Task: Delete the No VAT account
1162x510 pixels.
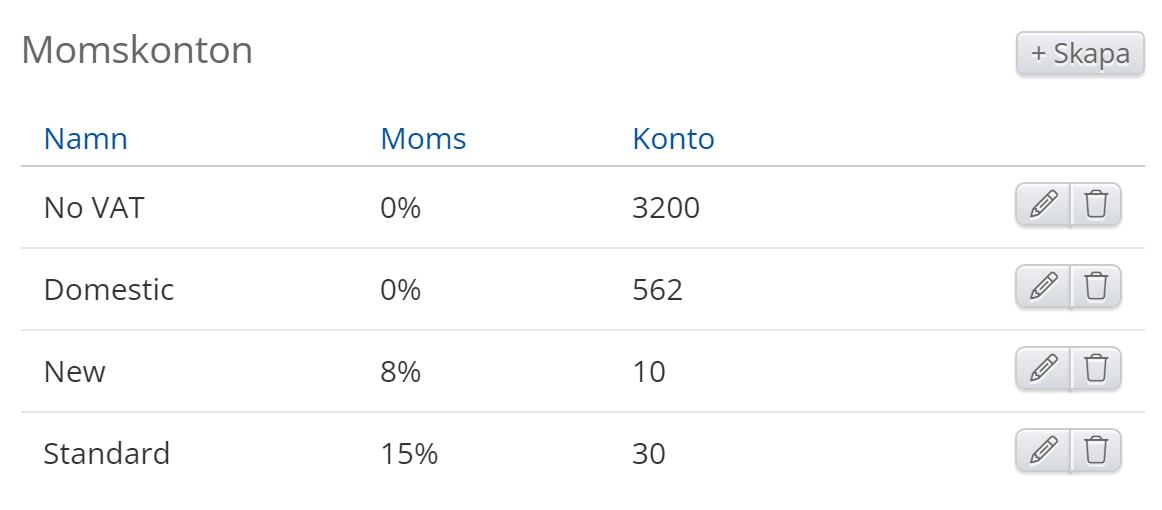Action: (x=1097, y=206)
